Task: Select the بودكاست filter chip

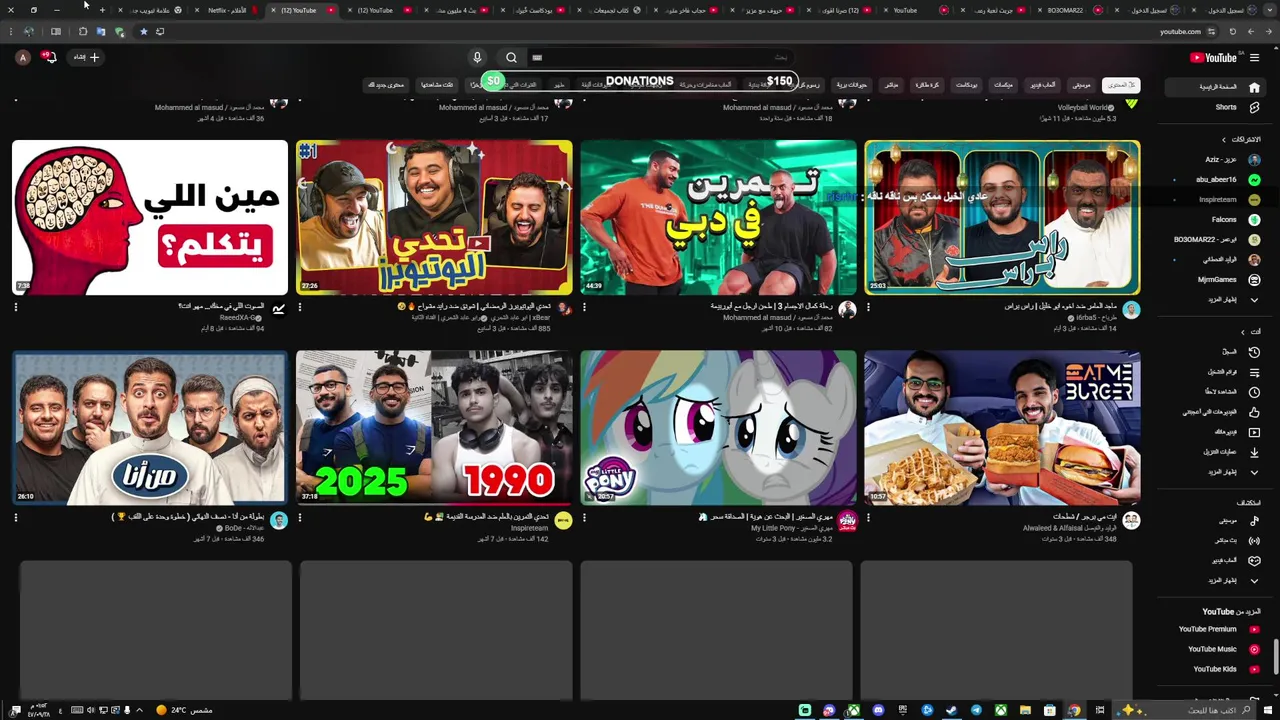Action: point(966,85)
